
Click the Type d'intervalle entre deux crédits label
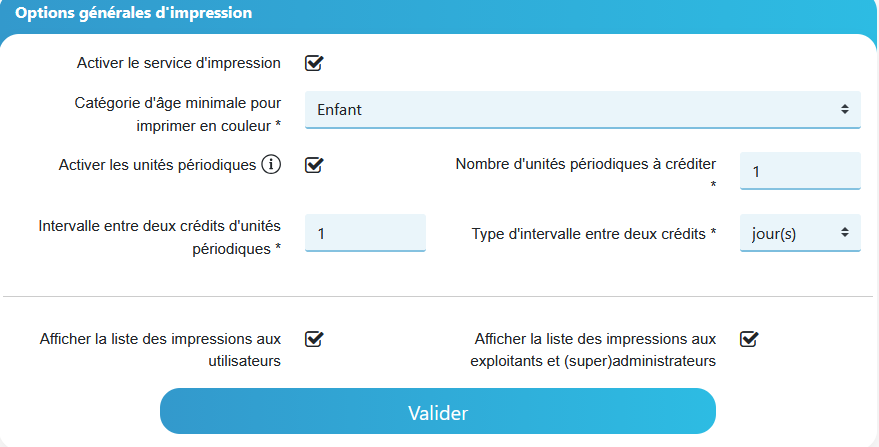click(x=594, y=233)
